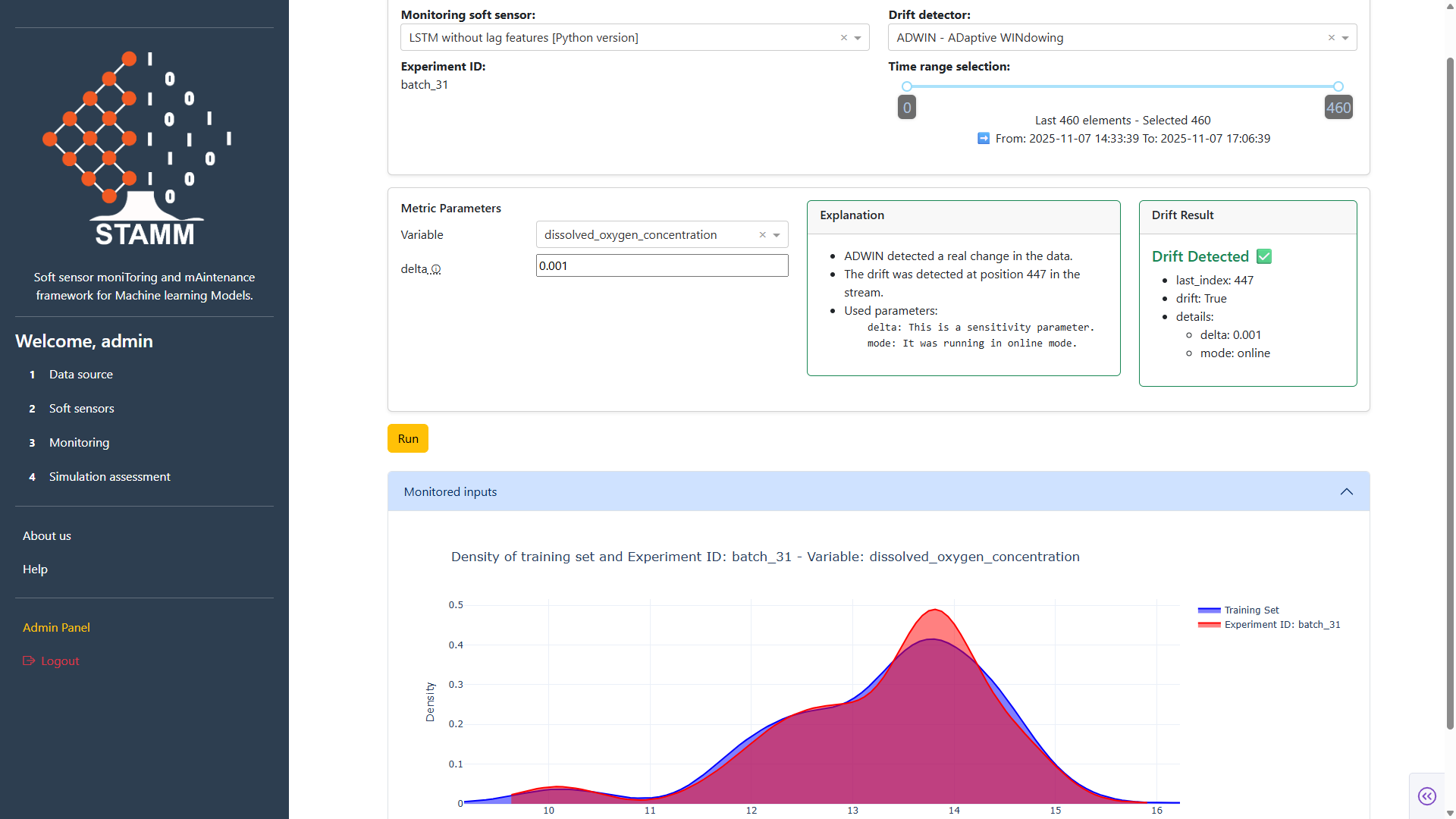Image resolution: width=1456 pixels, height=819 pixels.
Task: Toggle Experiment ID batch_31 legend entry
Action: click(x=1282, y=624)
